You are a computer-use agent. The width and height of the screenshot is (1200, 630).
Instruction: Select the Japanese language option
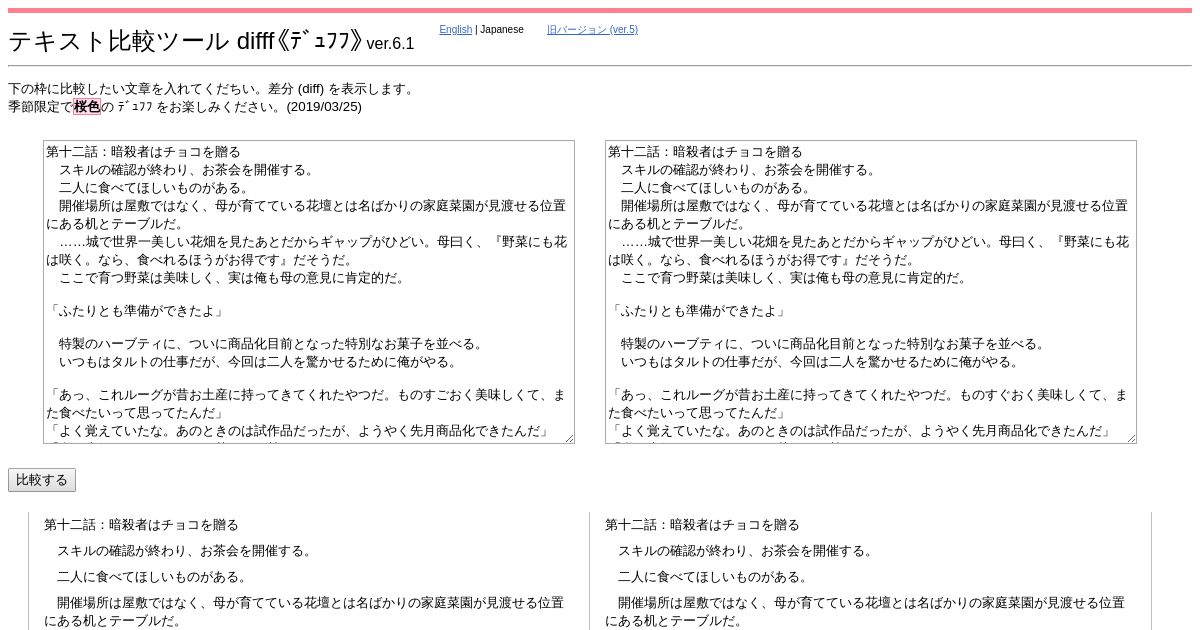pyautogui.click(x=502, y=30)
